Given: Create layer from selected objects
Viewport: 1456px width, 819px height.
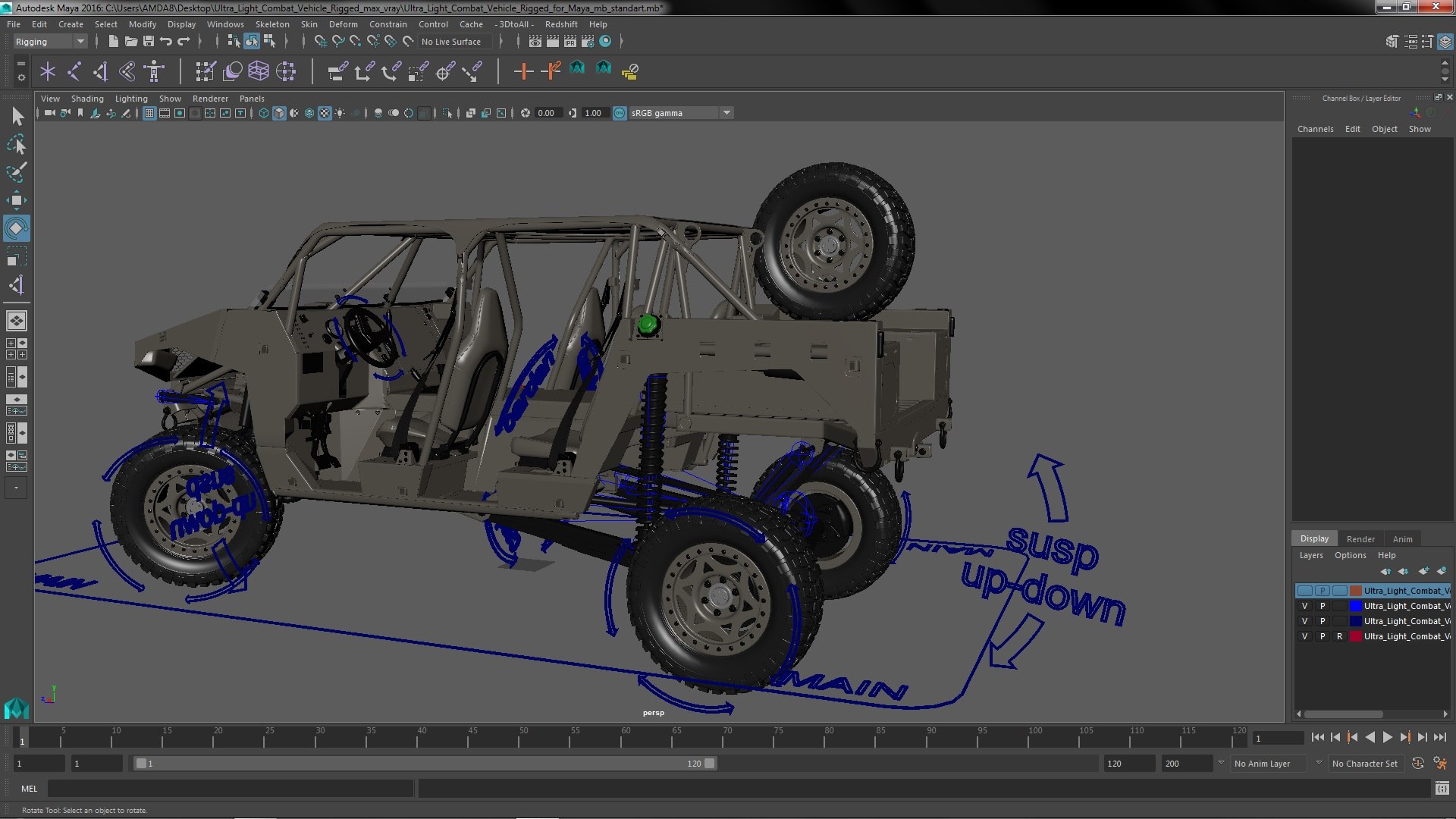Looking at the screenshot, I should pos(1442,571).
